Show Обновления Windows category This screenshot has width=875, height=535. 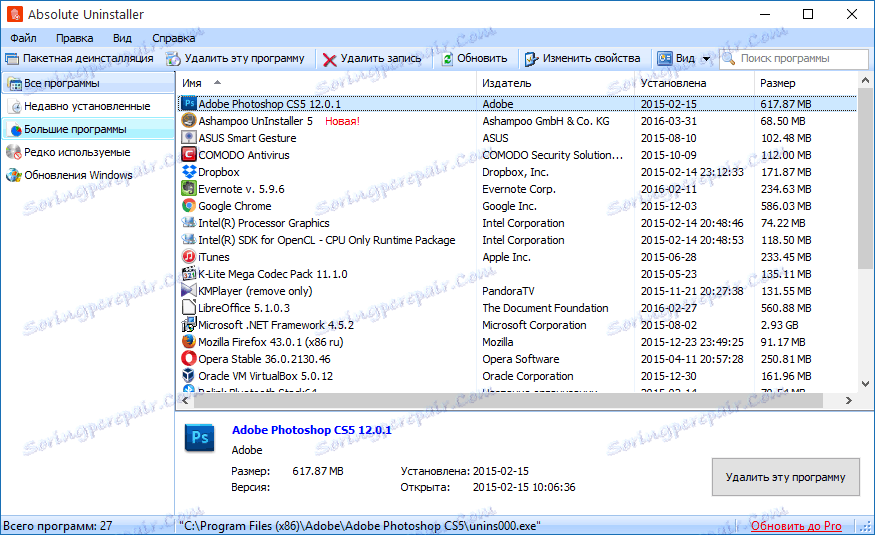[x=89, y=175]
